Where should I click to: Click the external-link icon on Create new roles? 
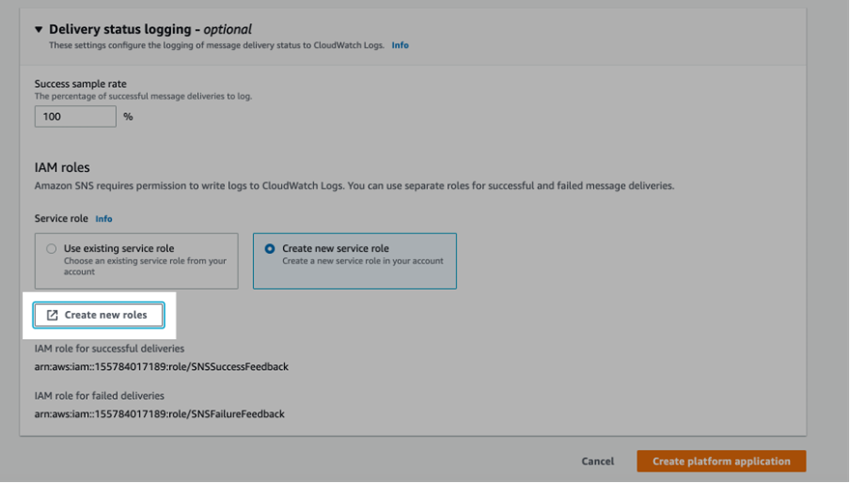52,315
